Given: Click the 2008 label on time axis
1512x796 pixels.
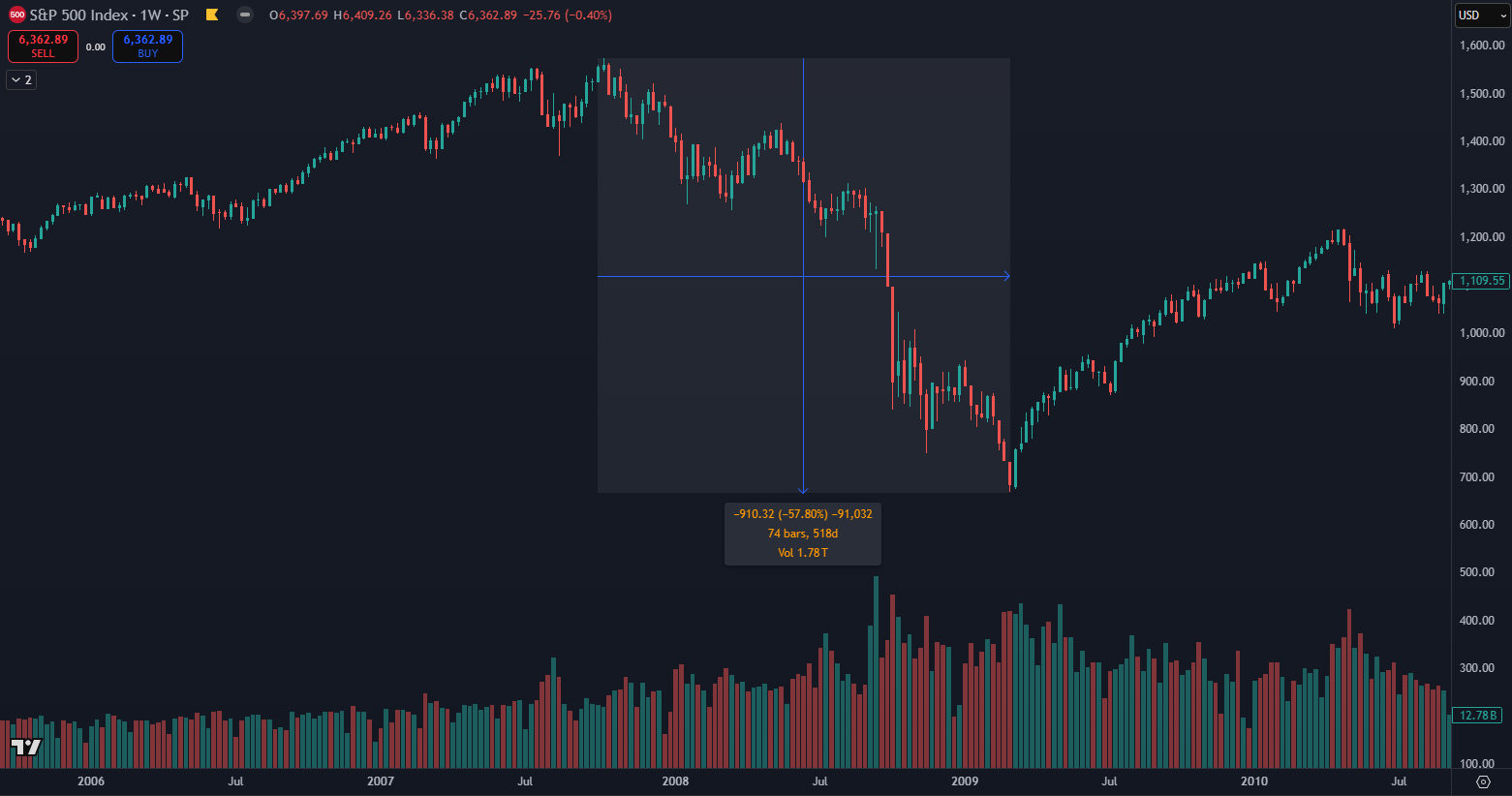Looking at the screenshot, I should (675, 781).
